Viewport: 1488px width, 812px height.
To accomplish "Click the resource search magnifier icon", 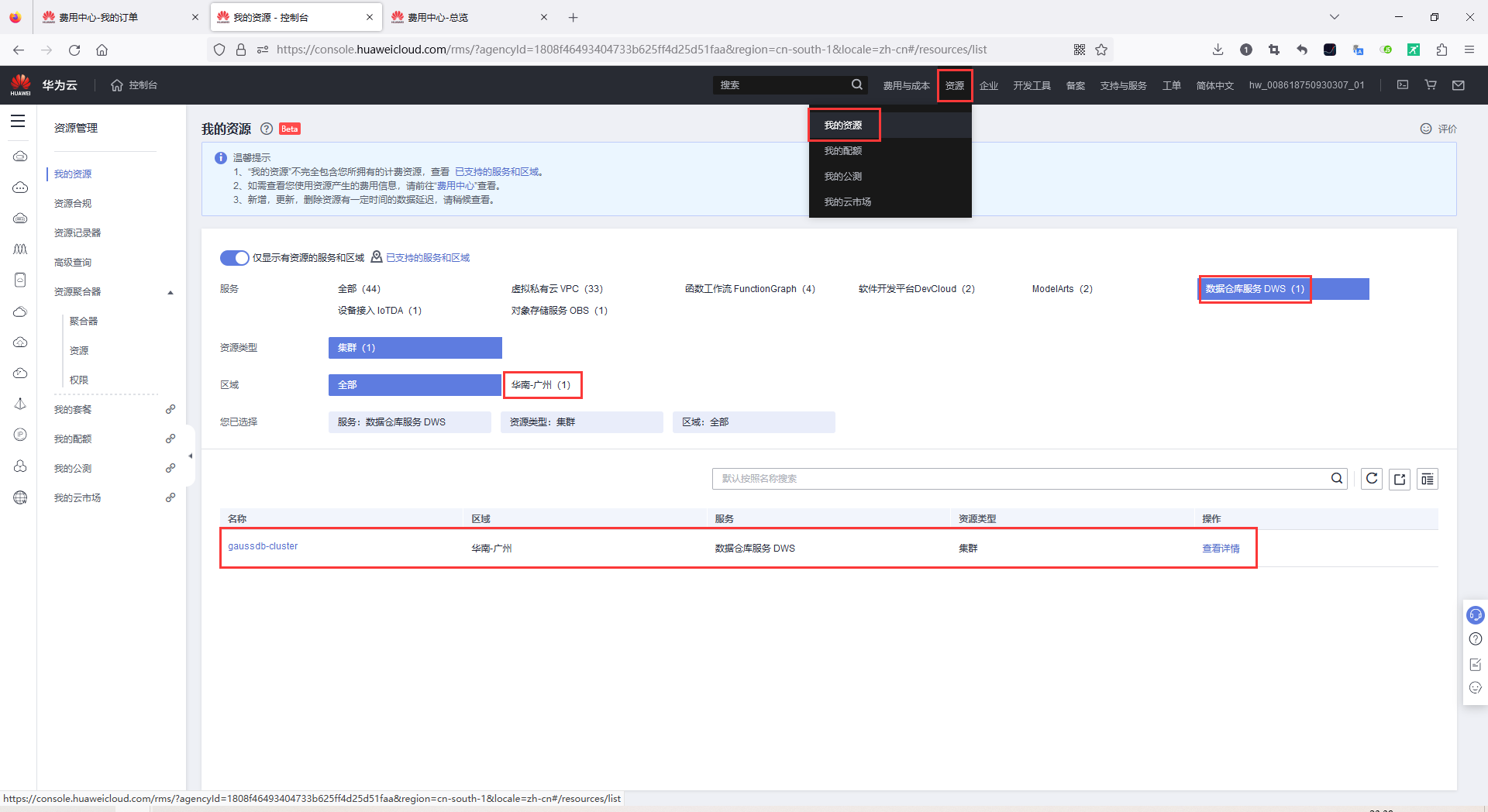I will tap(1337, 478).
